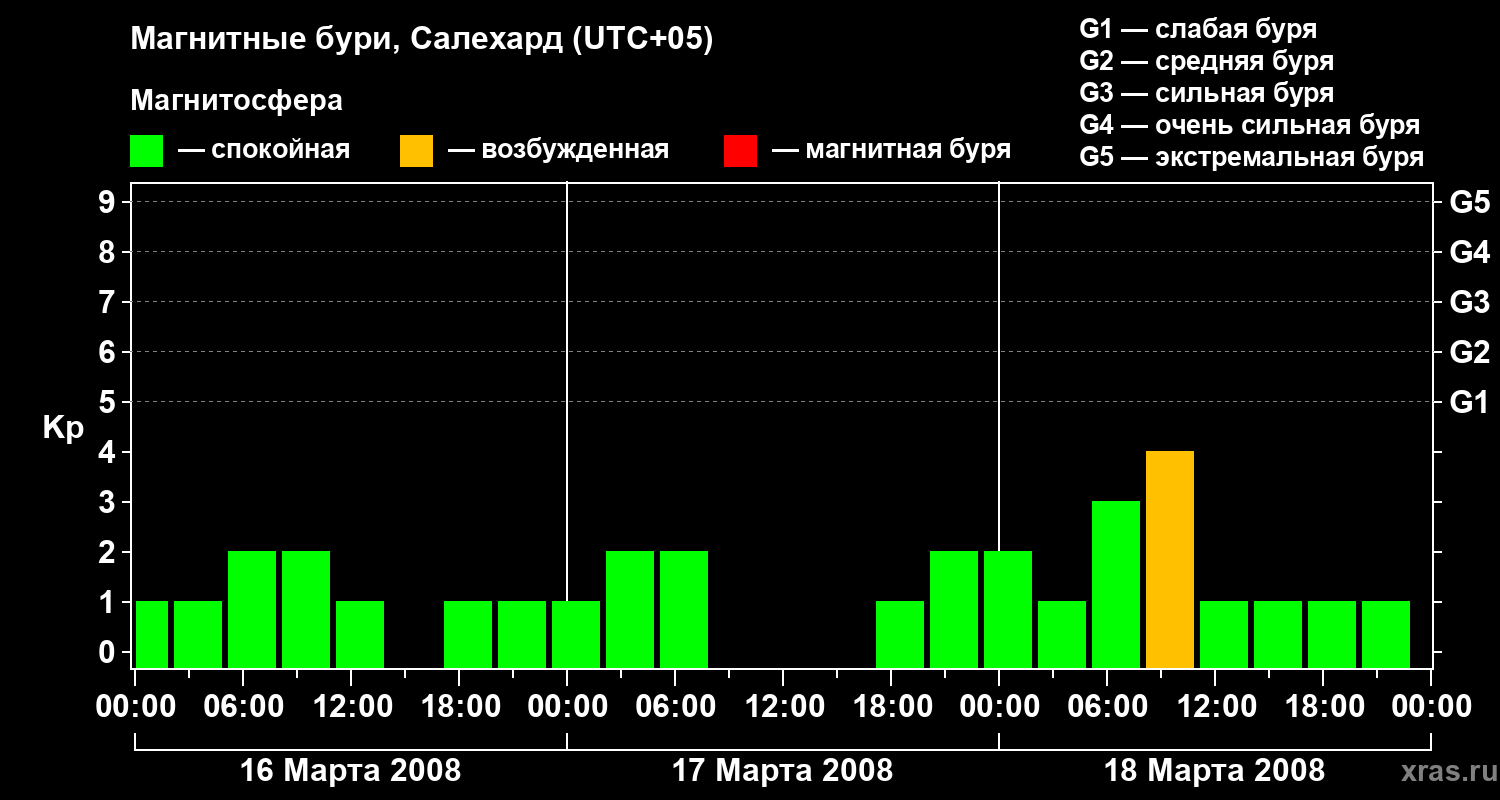Click the G1 storm-level label beside the plot
The height and width of the screenshot is (800, 1500).
[1470, 402]
